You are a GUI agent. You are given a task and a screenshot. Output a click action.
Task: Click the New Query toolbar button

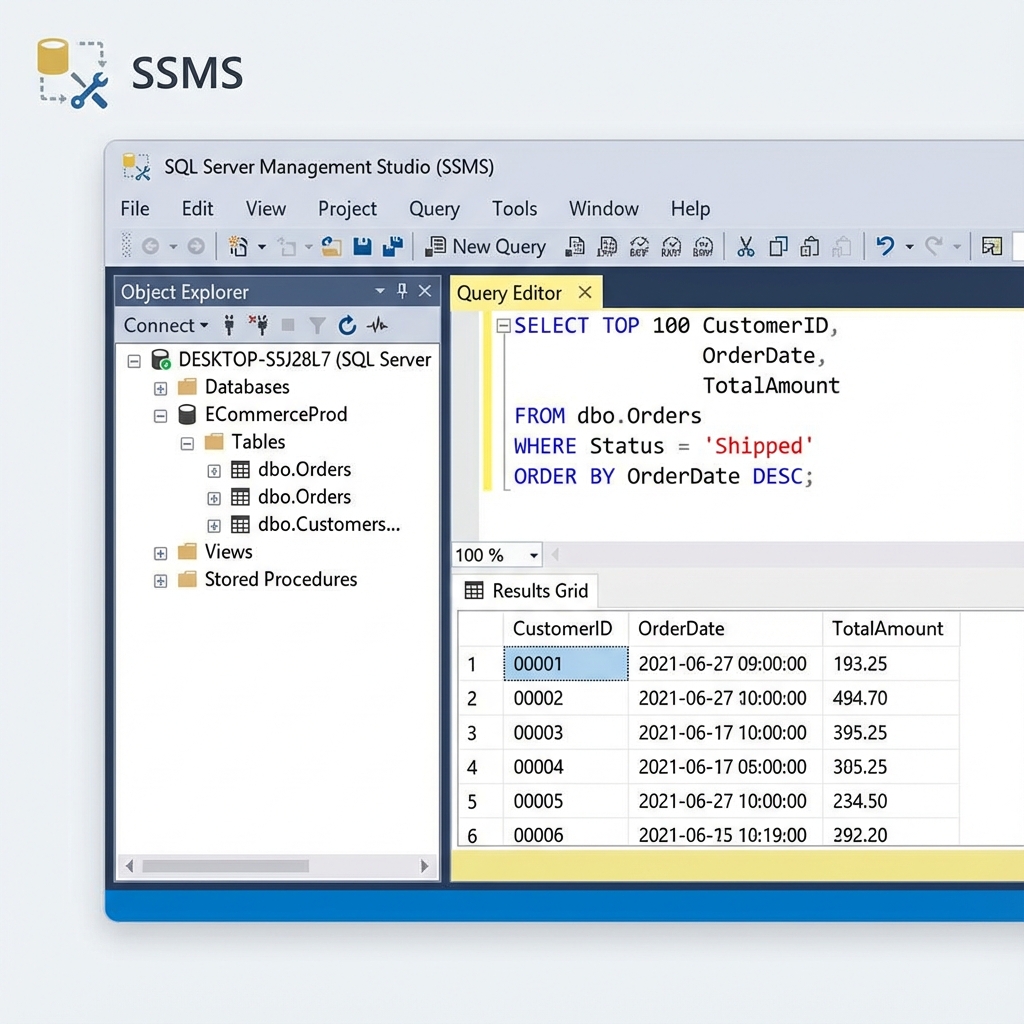pos(486,246)
